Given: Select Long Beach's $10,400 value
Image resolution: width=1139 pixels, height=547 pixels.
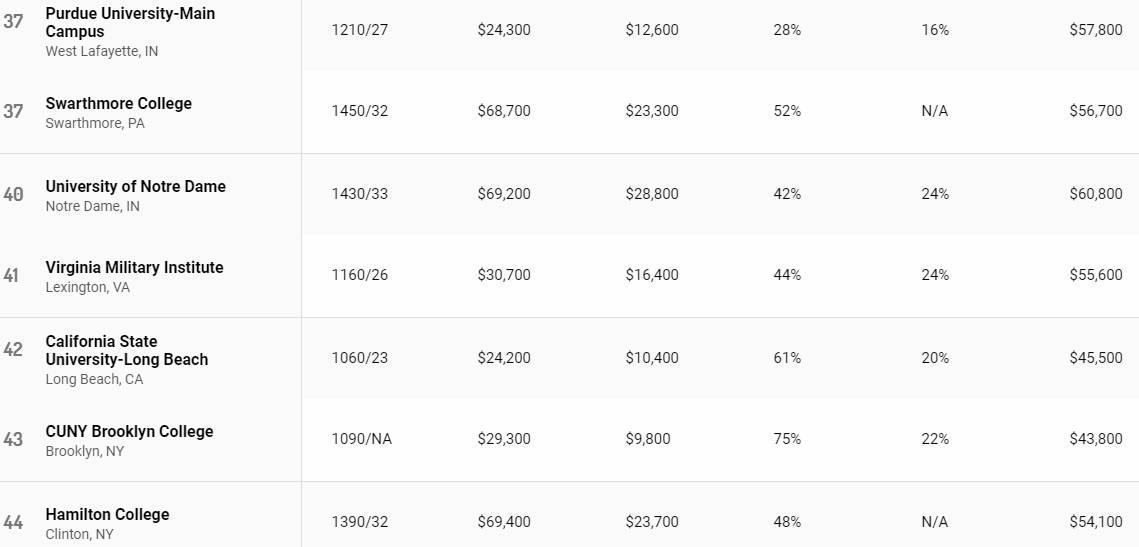Looking at the screenshot, I should [652, 357].
